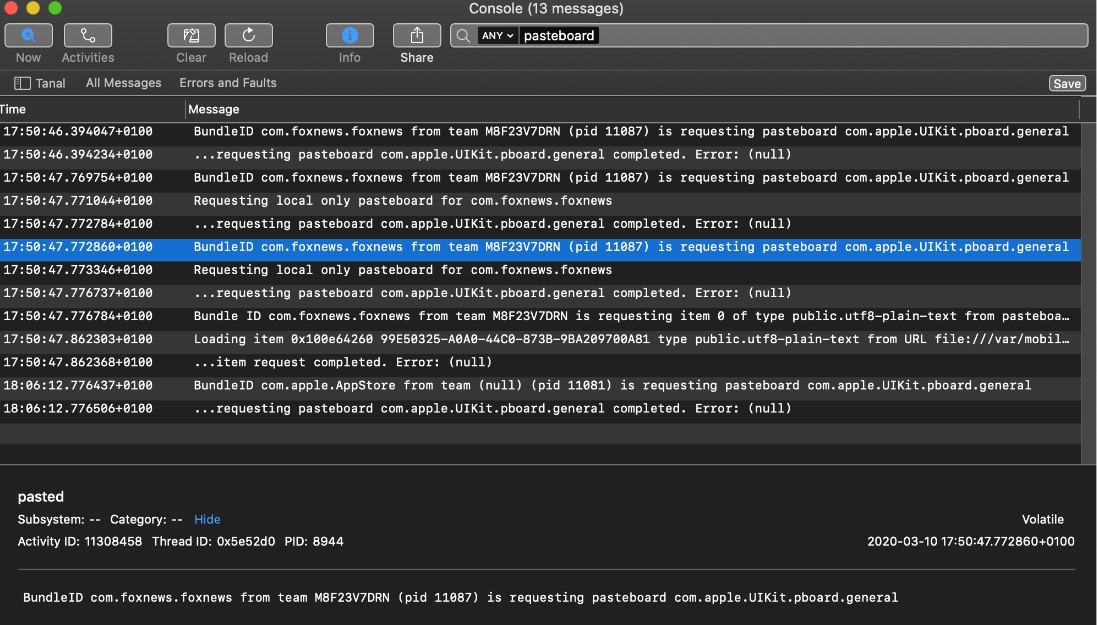Image resolution: width=1097 pixels, height=625 pixels.
Task: Select log row at 17:50:46.394047
Action: (540, 132)
